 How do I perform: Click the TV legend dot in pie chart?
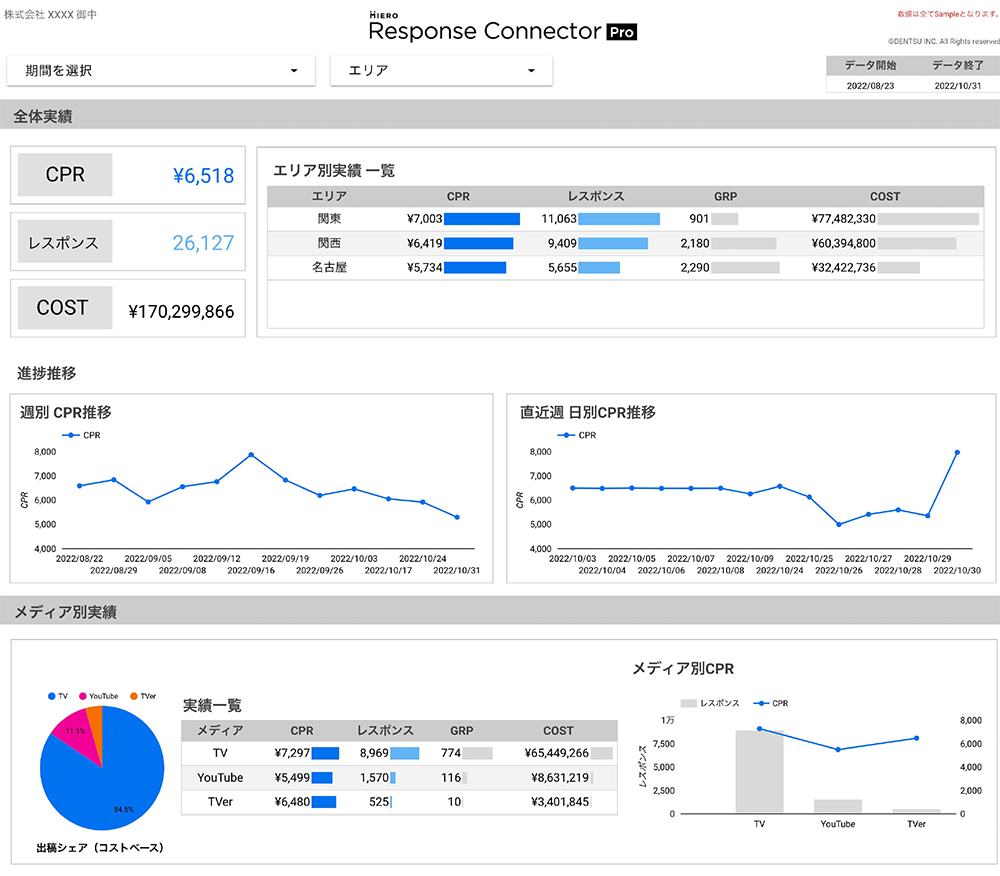tap(51, 696)
